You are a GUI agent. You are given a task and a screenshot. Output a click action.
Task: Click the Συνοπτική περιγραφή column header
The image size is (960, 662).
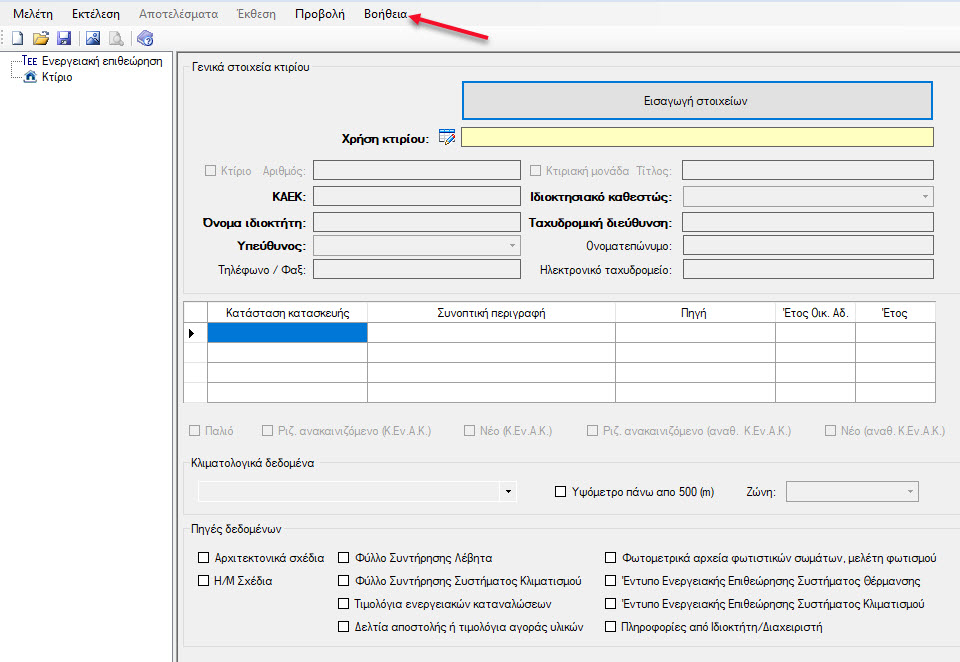pyautogui.click(x=492, y=312)
